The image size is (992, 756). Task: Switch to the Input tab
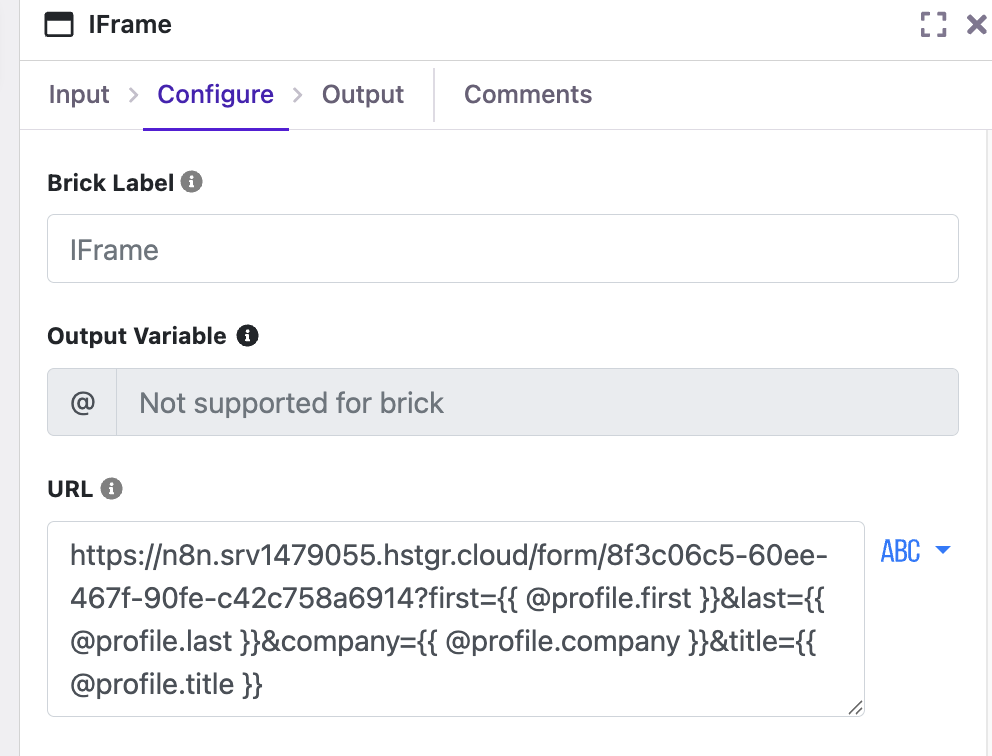point(79,95)
